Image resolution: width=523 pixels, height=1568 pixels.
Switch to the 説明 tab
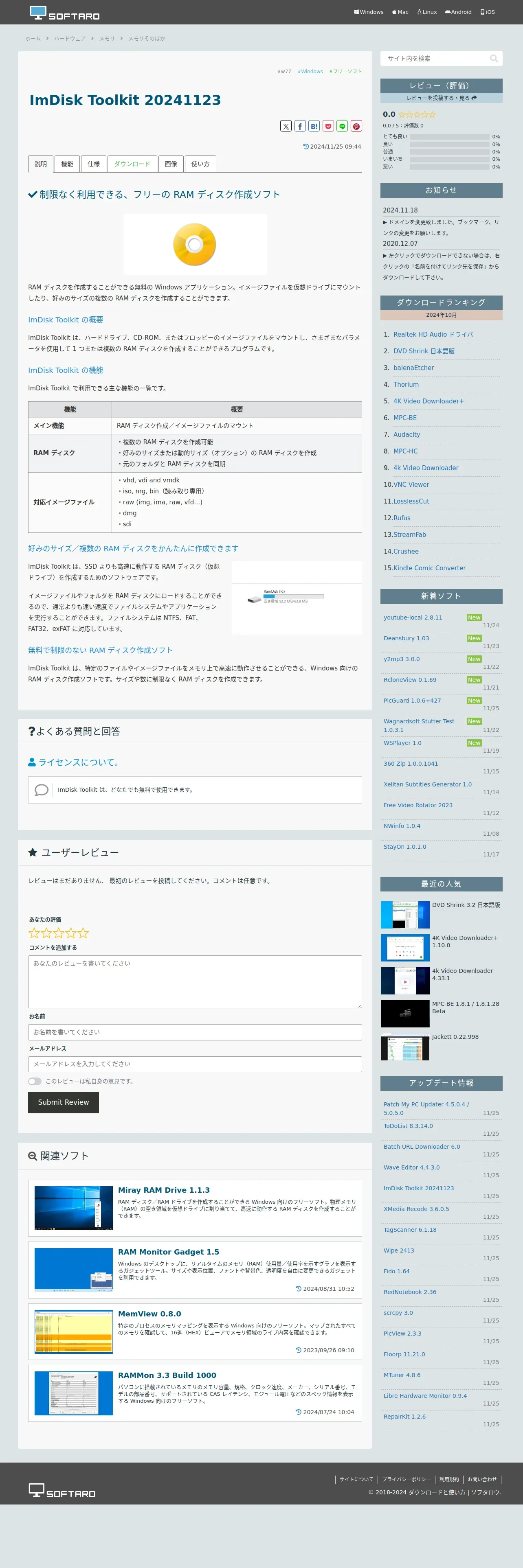(x=41, y=164)
